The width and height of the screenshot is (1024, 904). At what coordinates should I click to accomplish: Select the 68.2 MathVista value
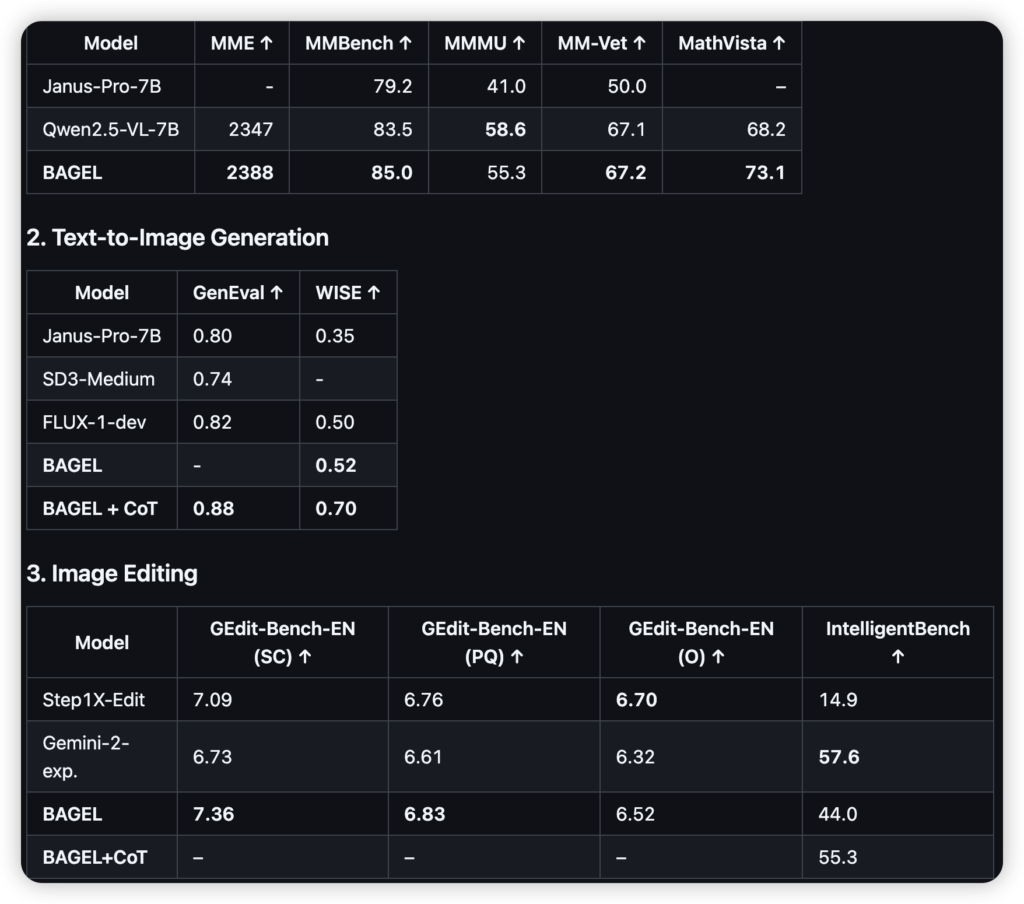coord(766,129)
